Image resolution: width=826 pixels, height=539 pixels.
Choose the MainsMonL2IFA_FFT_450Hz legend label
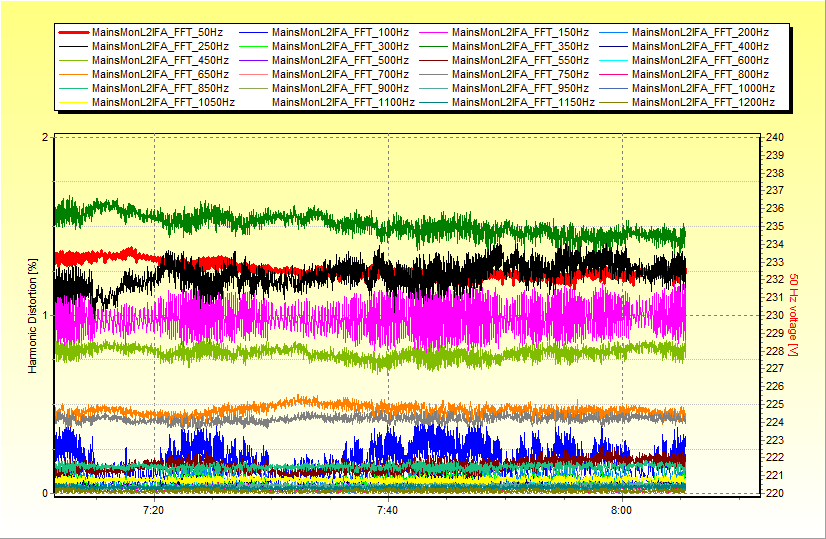pos(161,61)
